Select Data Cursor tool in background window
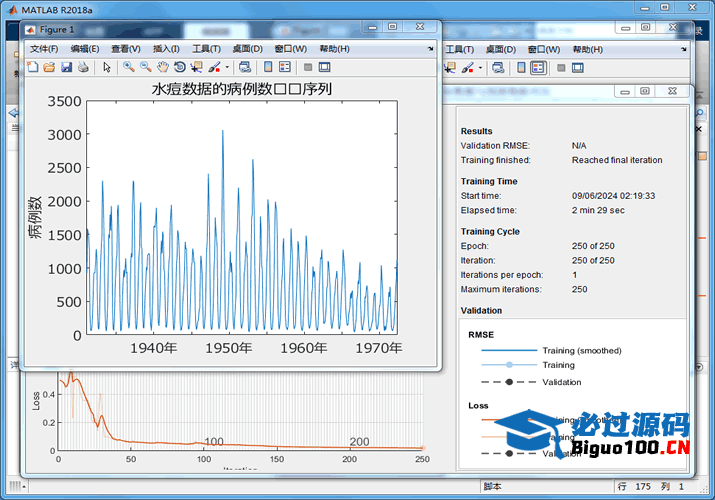This screenshot has height=500, width=715. click(450, 68)
